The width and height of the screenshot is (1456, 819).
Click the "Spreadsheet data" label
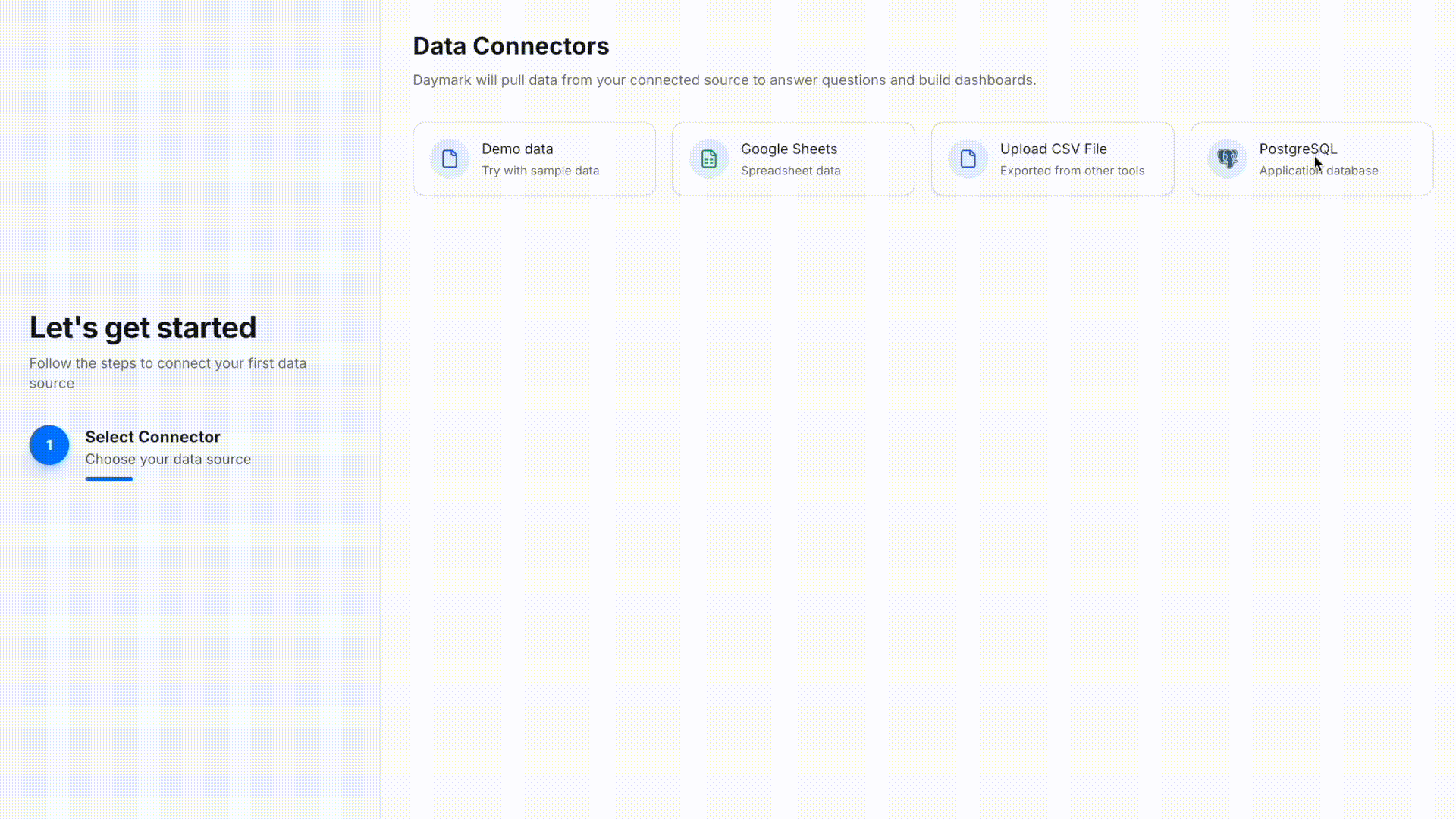(x=790, y=171)
